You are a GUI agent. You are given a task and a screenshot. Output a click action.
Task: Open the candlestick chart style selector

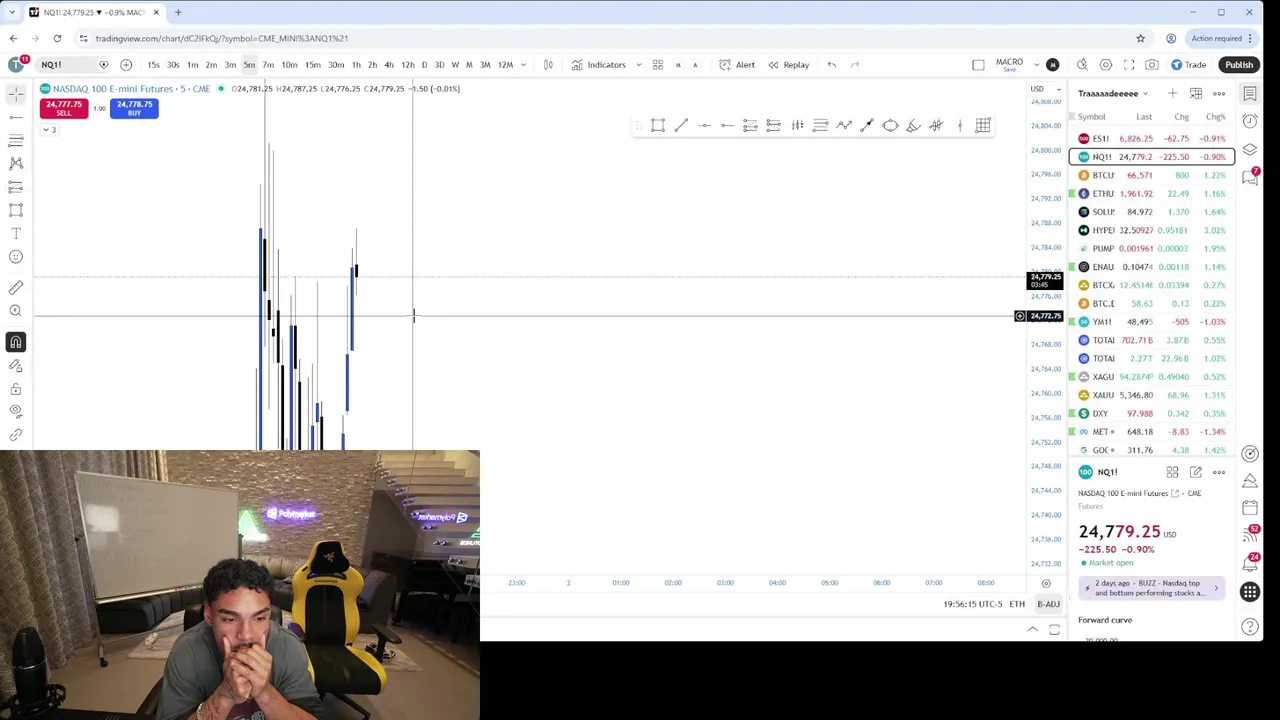548,65
